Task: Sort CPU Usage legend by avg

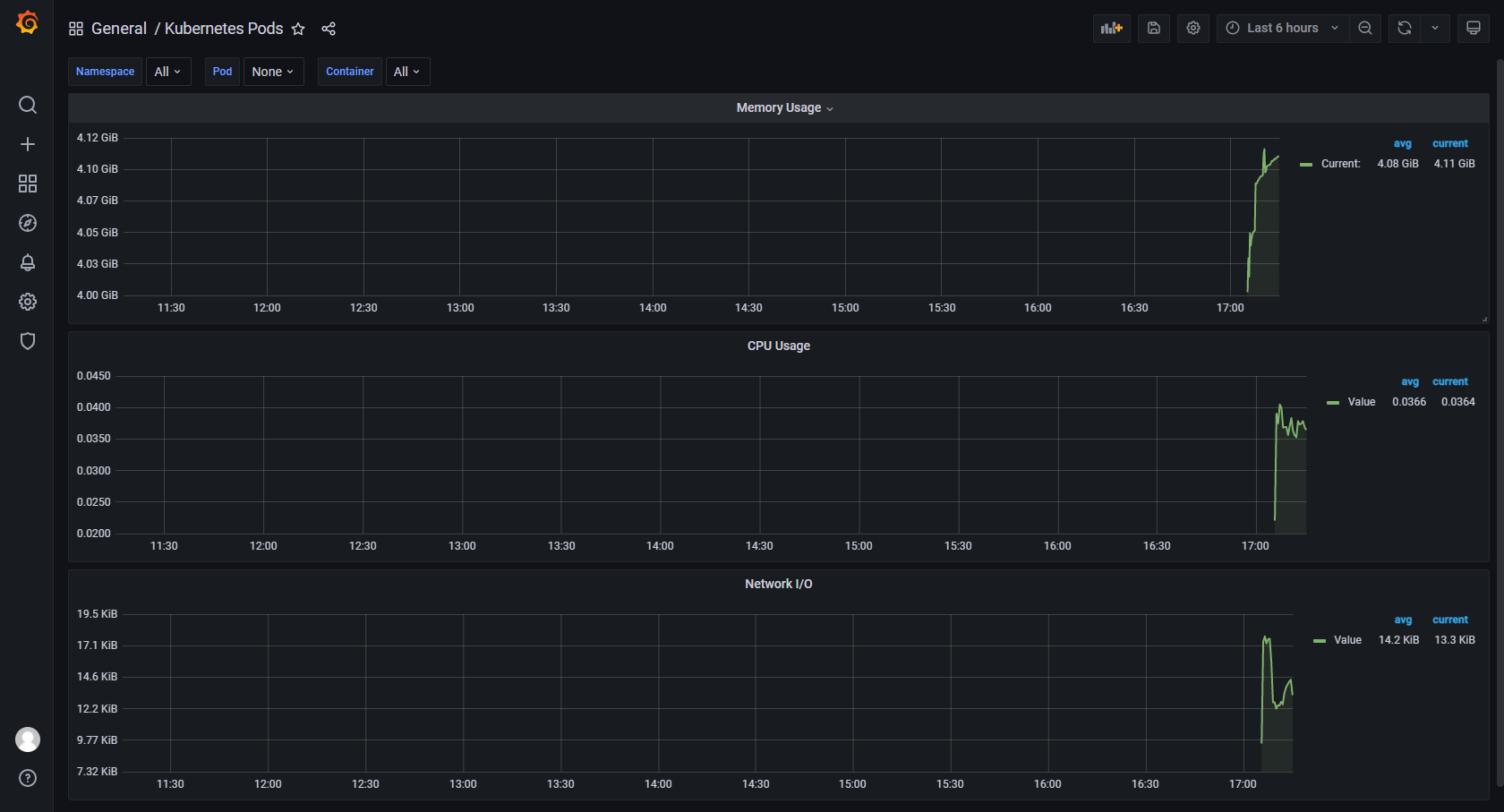Action: (1410, 381)
